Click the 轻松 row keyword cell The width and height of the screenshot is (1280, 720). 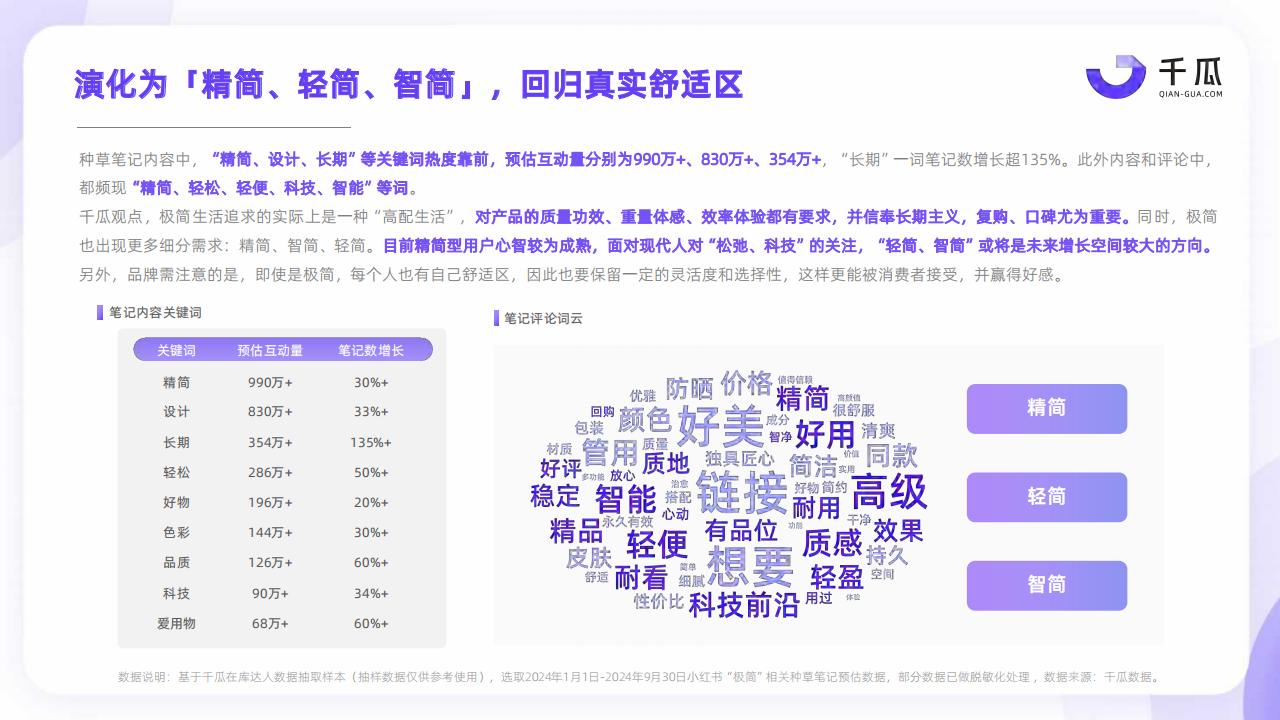(x=176, y=472)
